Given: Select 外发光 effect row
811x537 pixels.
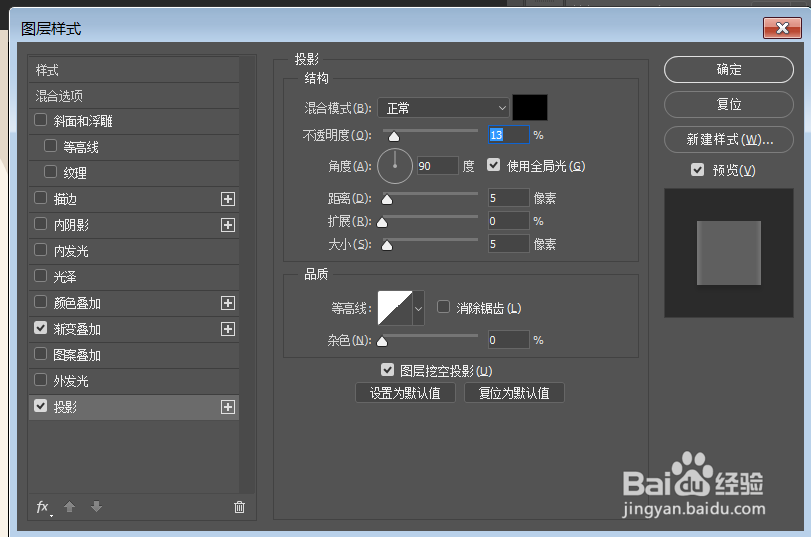Looking at the screenshot, I should pyautogui.click(x=133, y=381).
